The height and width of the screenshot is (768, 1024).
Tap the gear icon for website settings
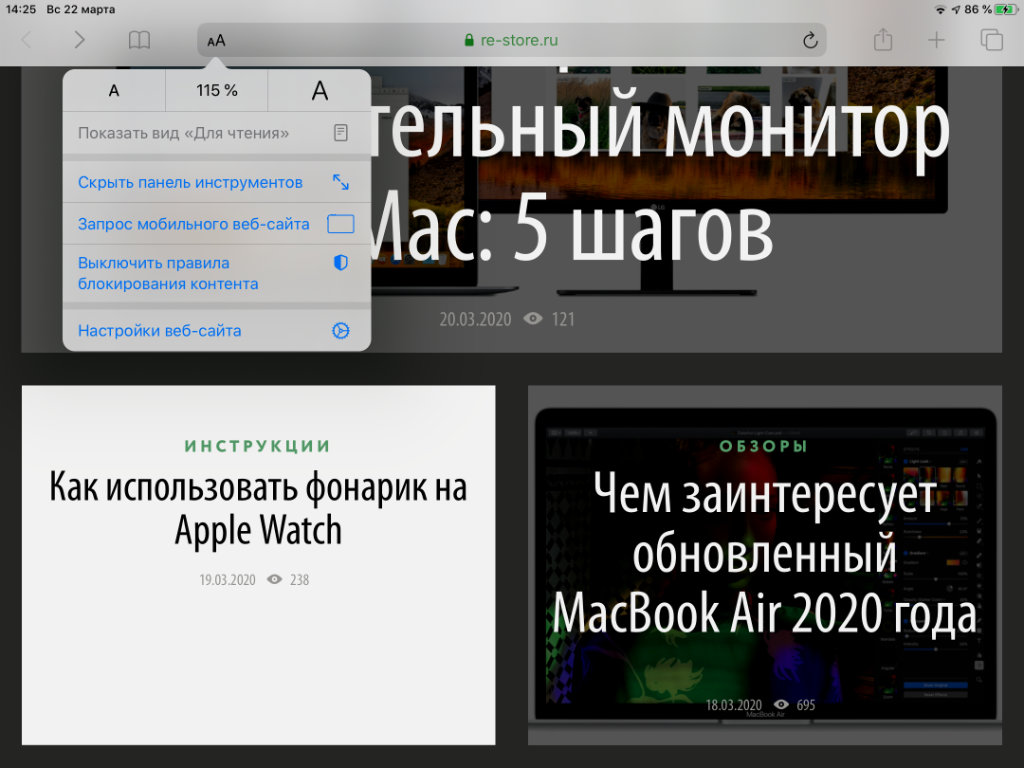point(340,331)
